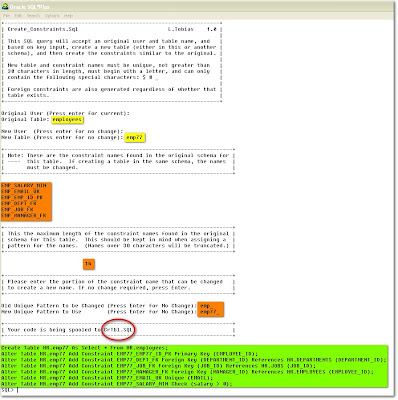Click the EMP77_EMP77_ID_PK Primary Key statement
The height and width of the screenshot is (400, 398).
pyautogui.click(x=129, y=354)
